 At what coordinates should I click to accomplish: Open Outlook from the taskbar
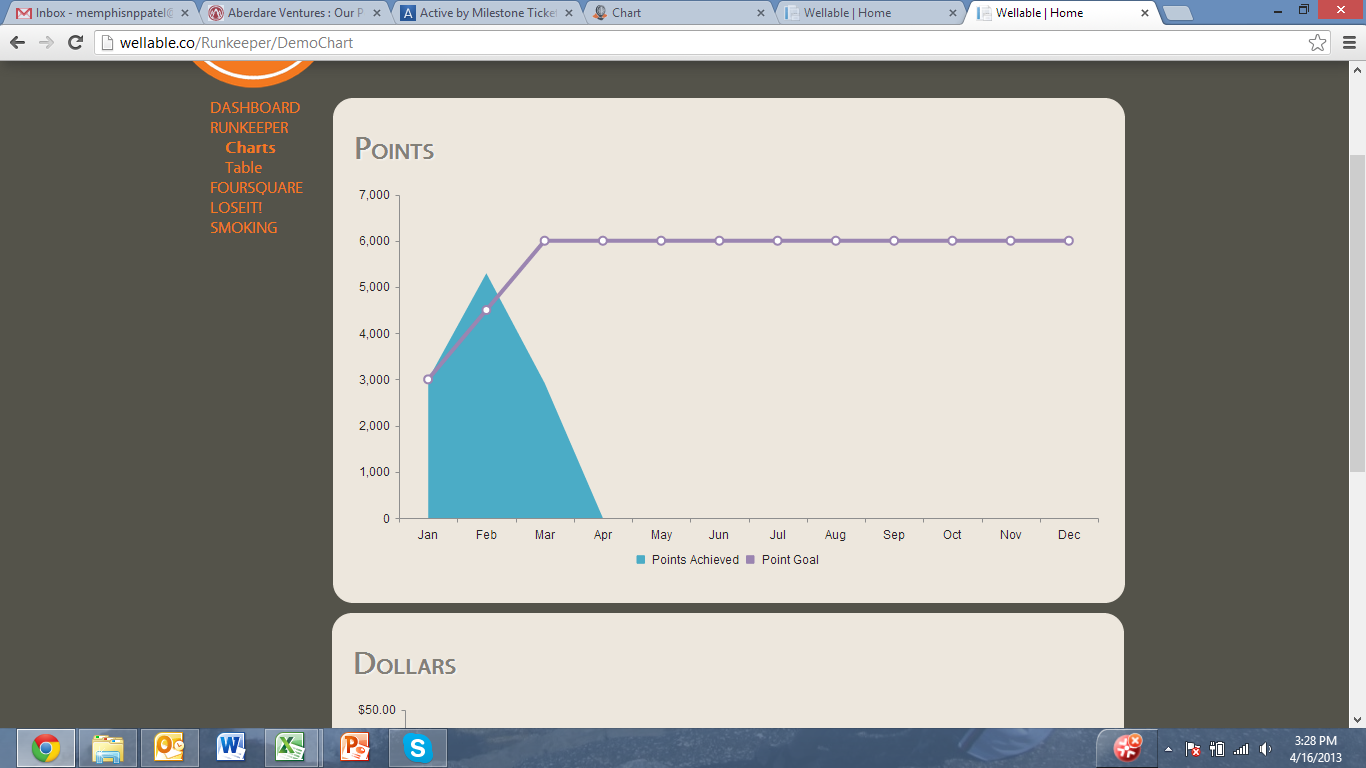pos(170,748)
